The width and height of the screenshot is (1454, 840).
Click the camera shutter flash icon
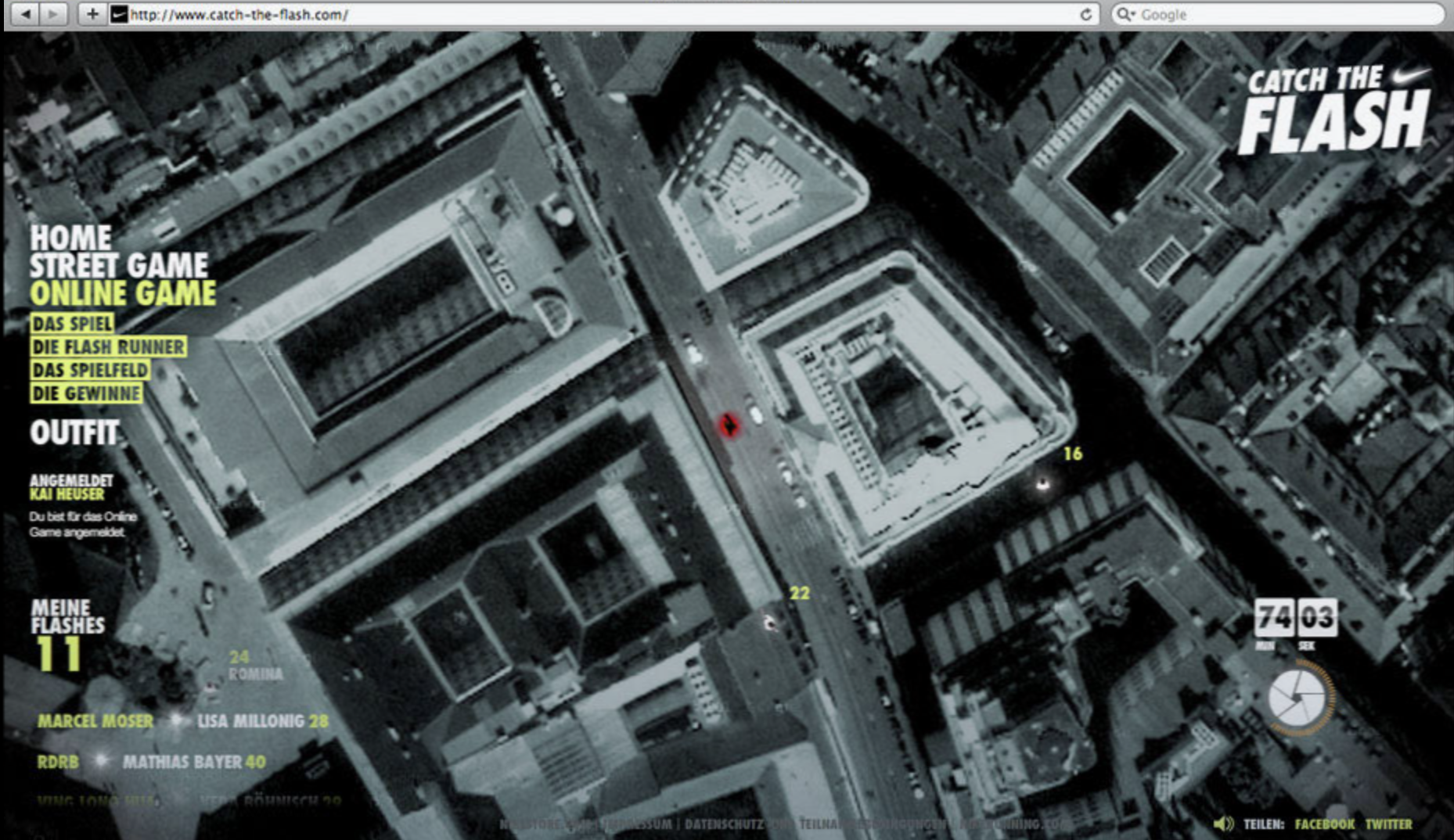pos(1297,698)
